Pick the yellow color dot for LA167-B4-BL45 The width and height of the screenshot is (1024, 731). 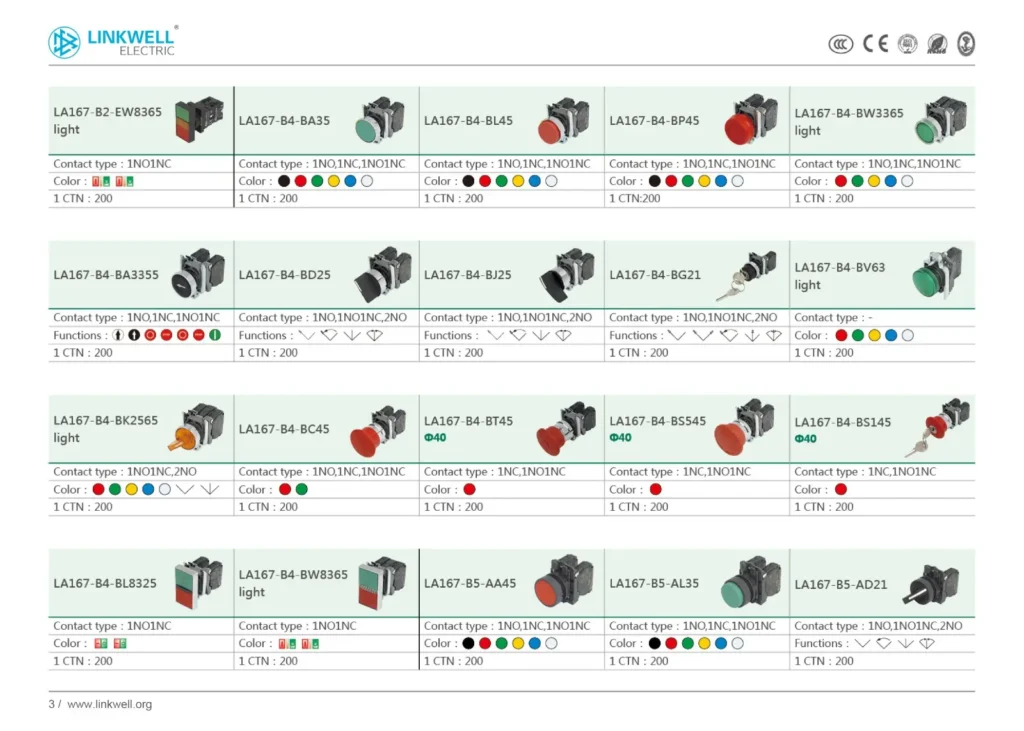[518, 181]
